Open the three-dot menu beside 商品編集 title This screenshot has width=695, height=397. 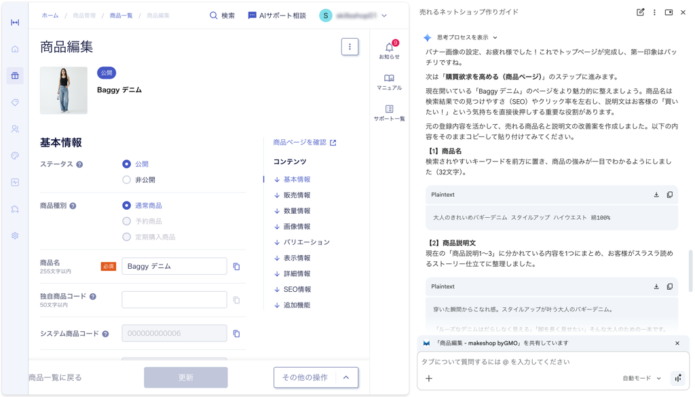[x=350, y=47]
